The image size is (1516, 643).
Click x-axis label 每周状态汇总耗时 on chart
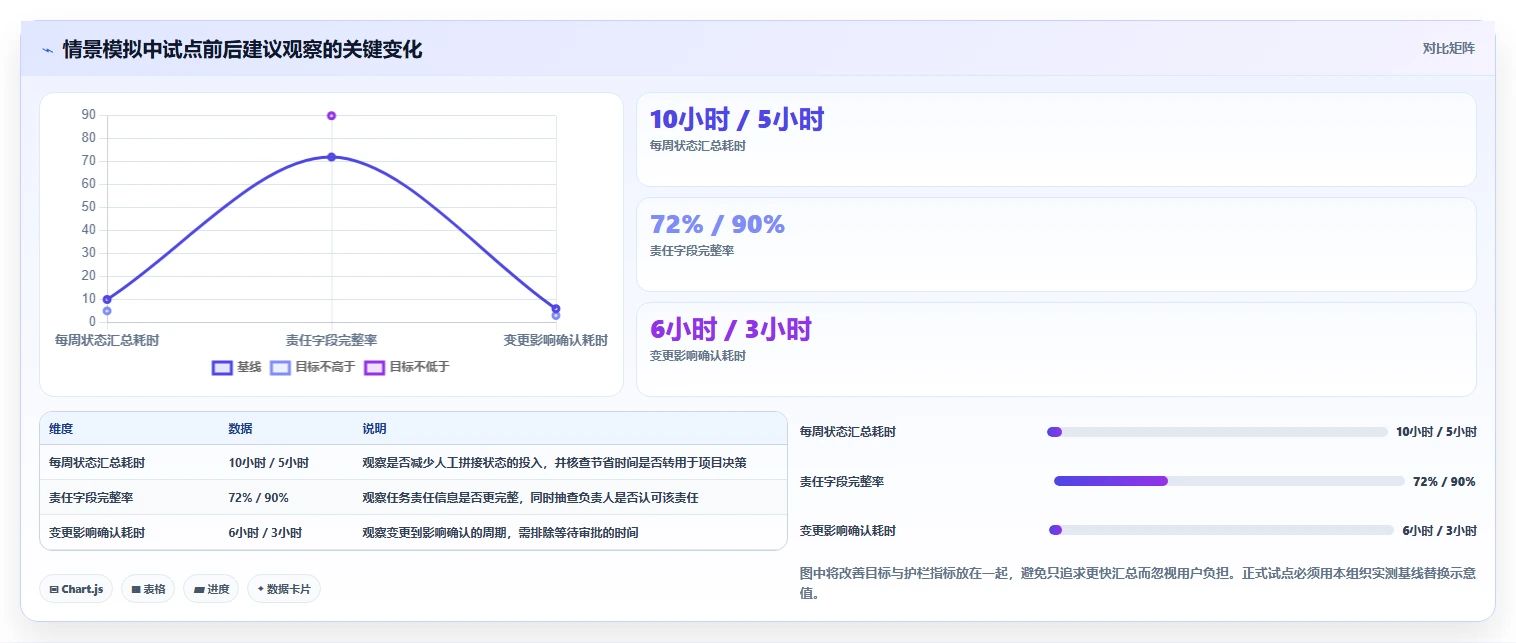[x=107, y=341]
